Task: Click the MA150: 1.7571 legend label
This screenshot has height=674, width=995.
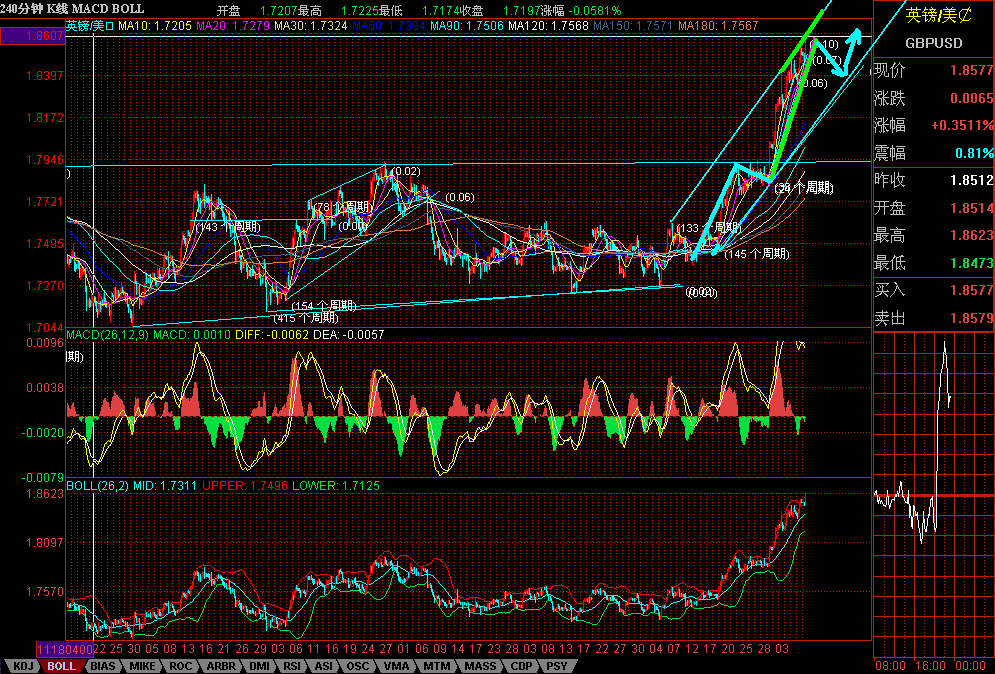Action: click(633, 26)
